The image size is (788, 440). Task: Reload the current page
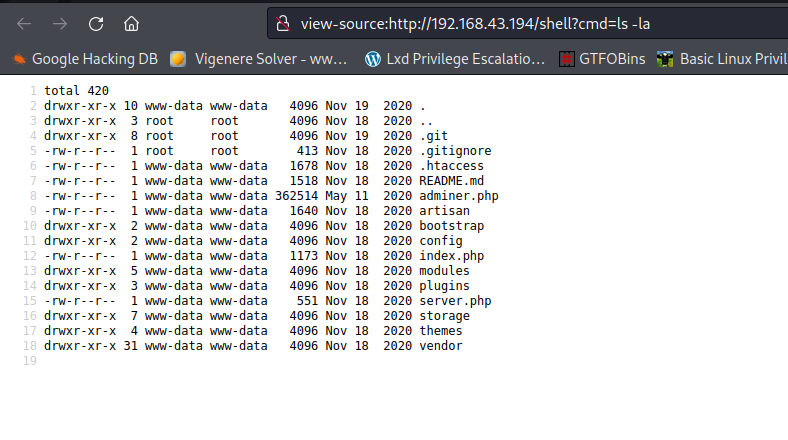[x=96, y=22]
